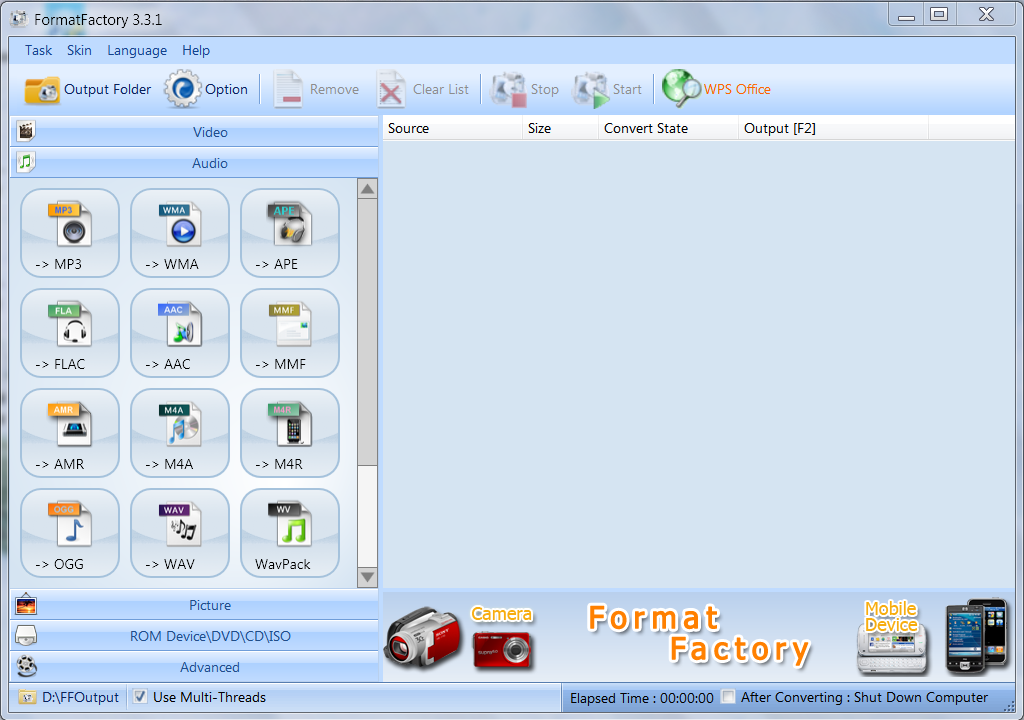Click the audio list scroll up arrow
Screen dimensions: 1024x720
tap(368, 189)
